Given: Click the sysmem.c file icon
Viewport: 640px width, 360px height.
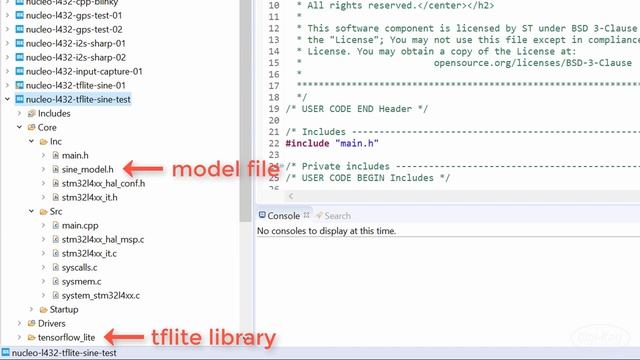Looking at the screenshot, I should 56,282.
